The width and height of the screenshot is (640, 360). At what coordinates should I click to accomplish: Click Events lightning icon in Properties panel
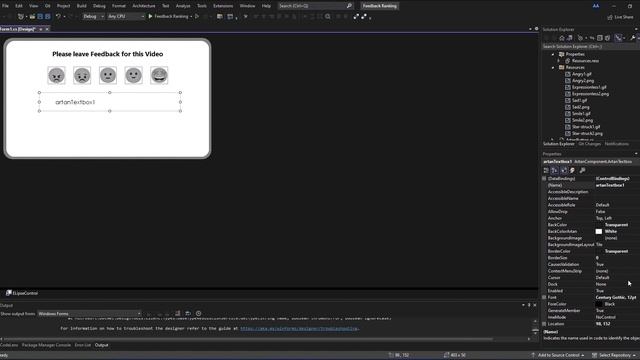(572, 170)
